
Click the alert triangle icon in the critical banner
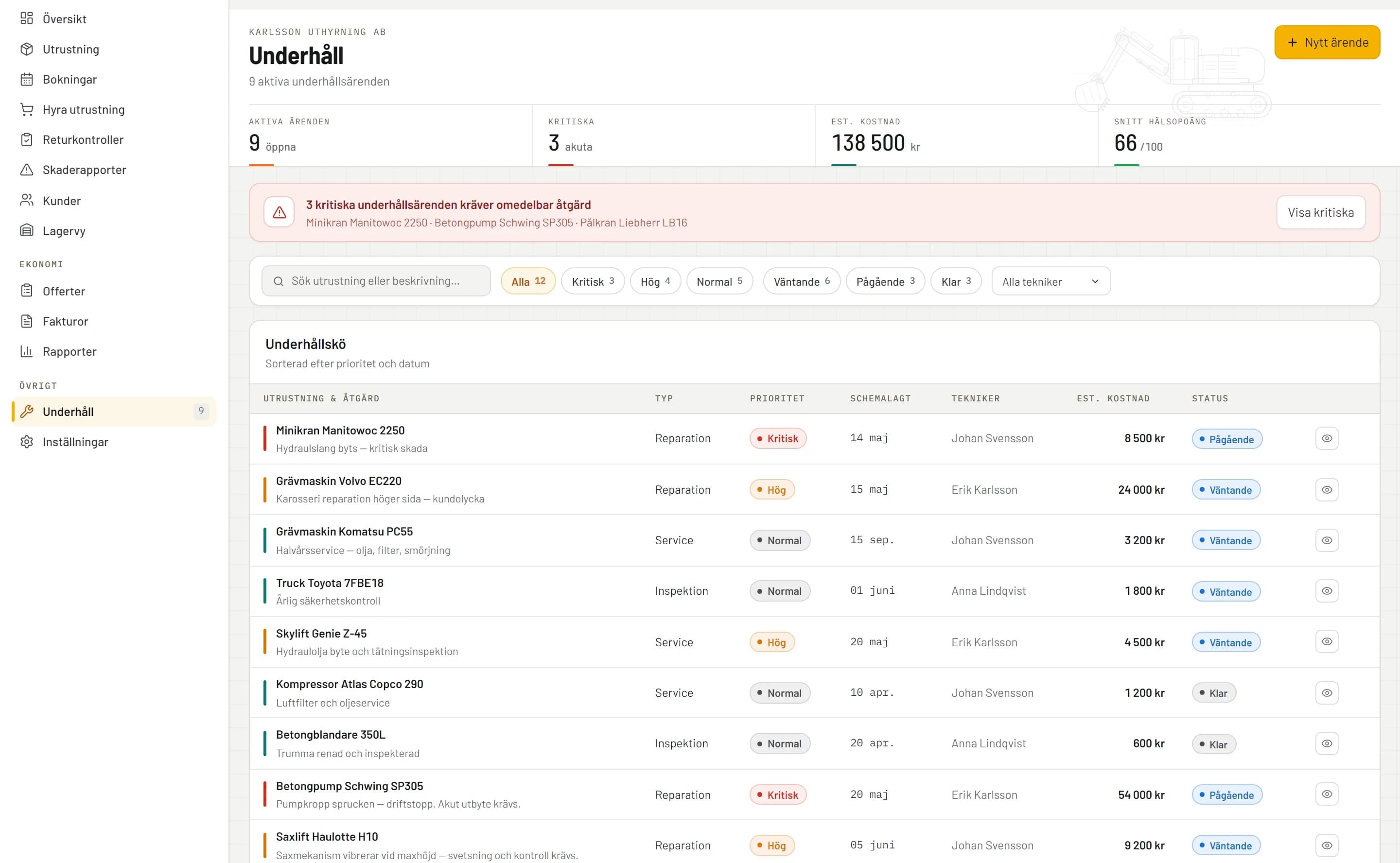pos(279,212)
